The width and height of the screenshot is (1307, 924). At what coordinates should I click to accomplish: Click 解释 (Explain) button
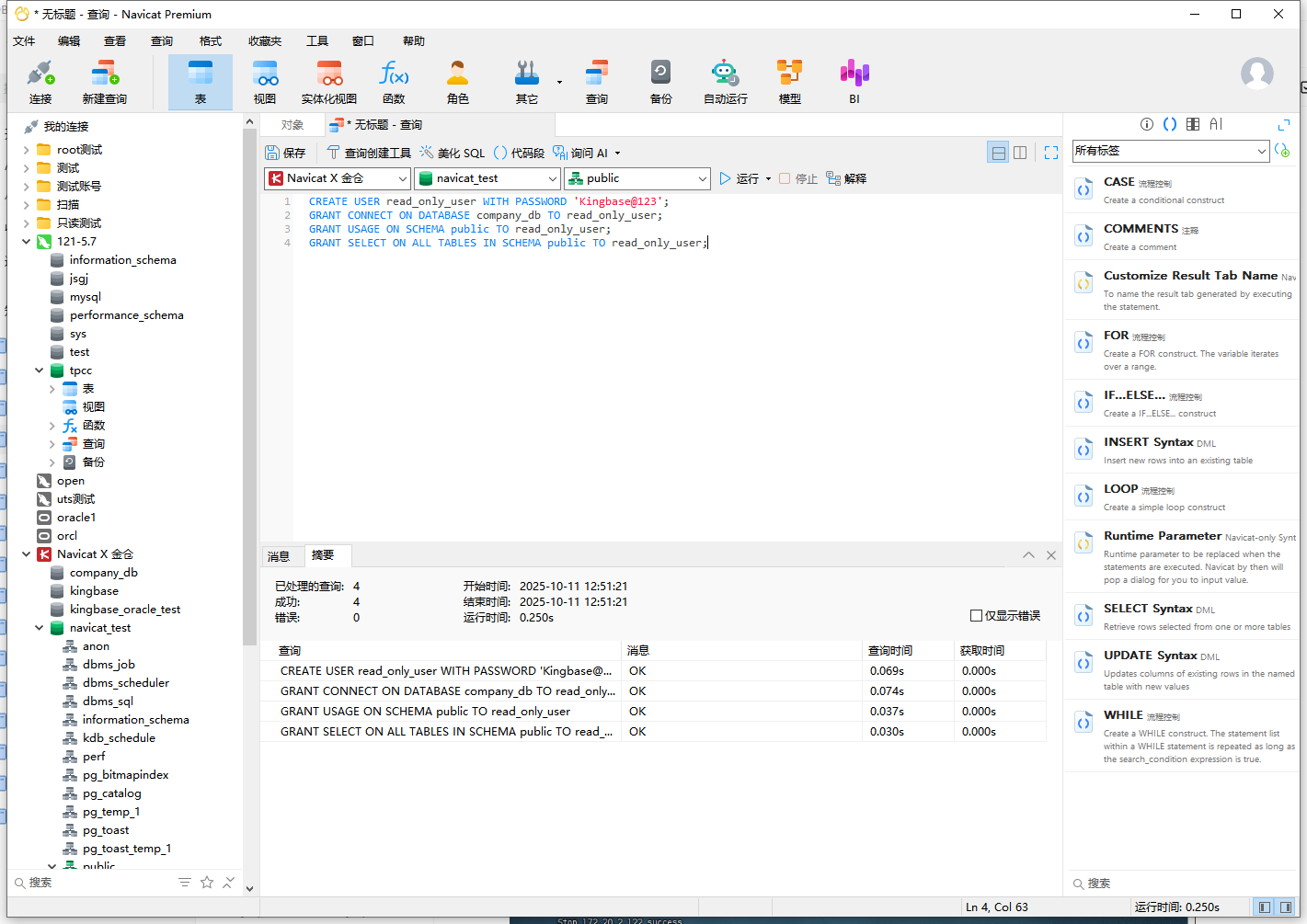(846, 178)
